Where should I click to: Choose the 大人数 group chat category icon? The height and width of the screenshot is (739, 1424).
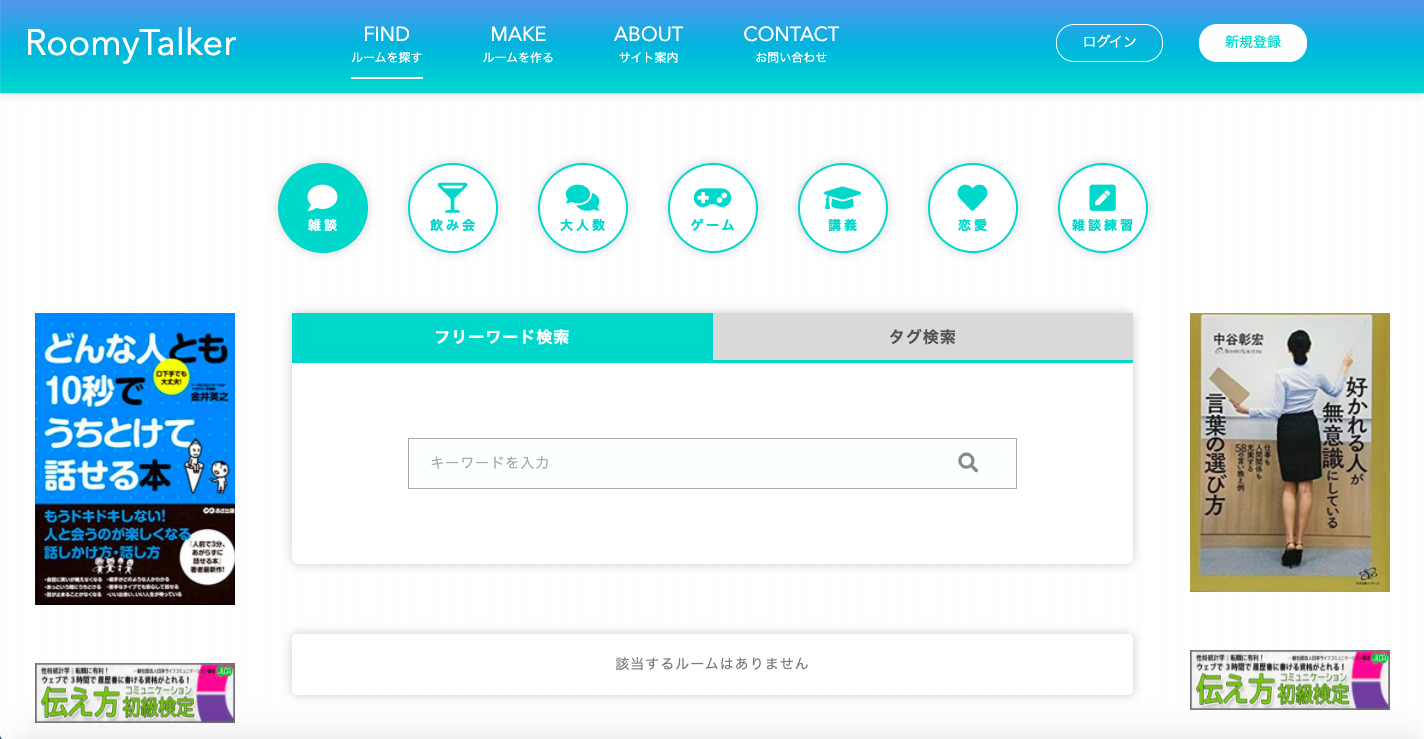(x=583, y=208)
